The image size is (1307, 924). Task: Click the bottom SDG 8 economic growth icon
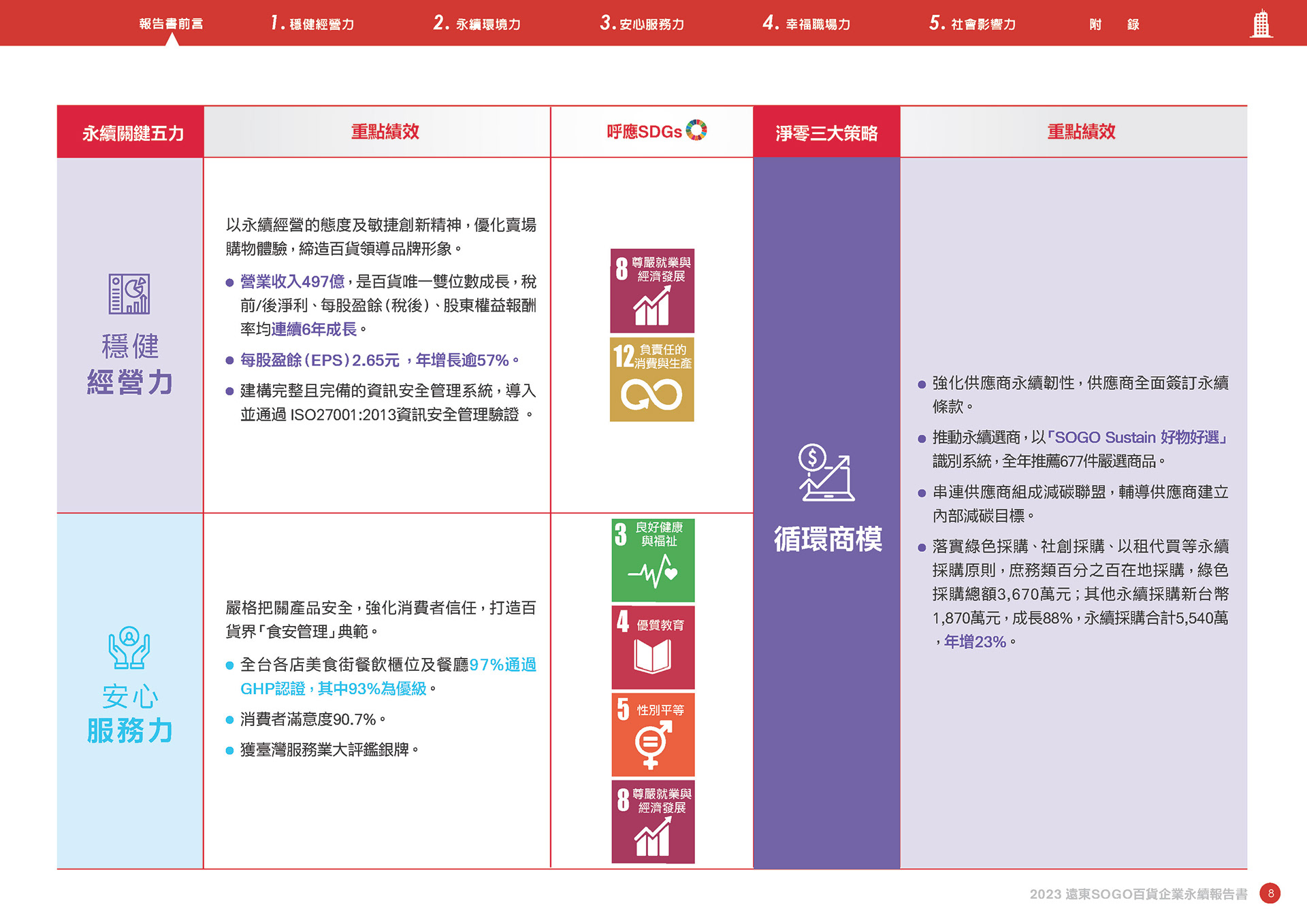653,822
